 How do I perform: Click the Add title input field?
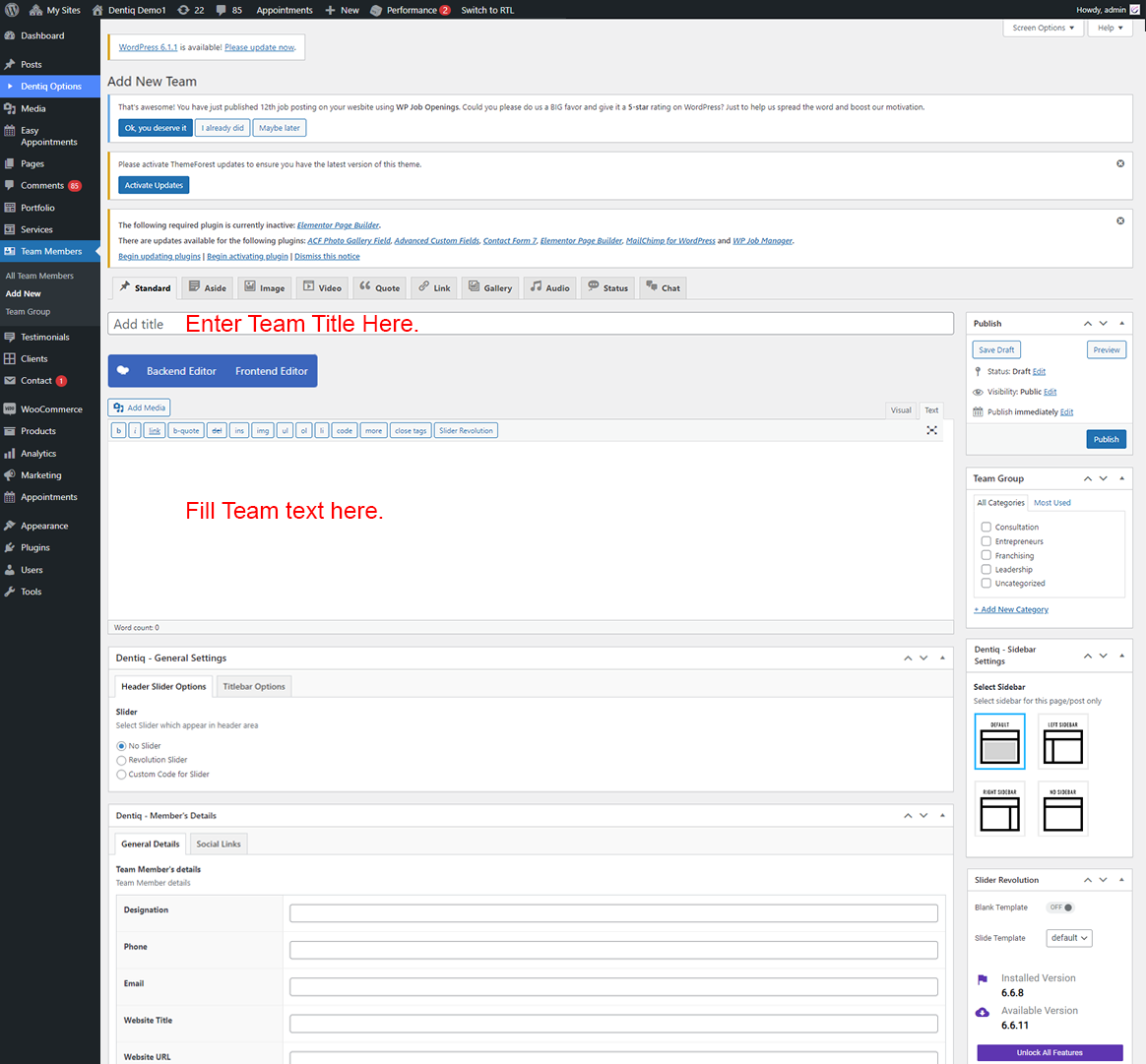click(530, 324)
